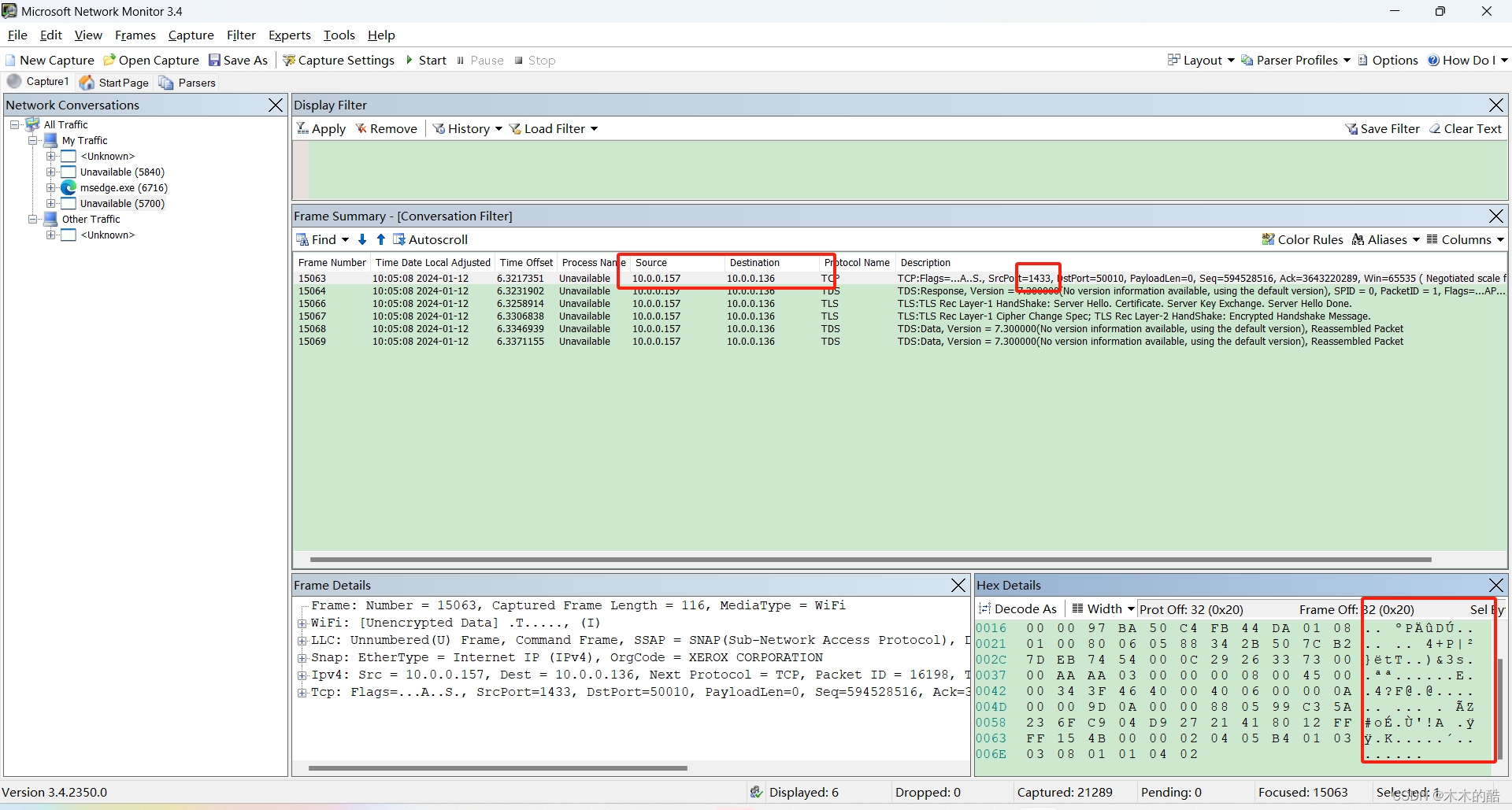Jump to next frame with down arrow icon

[x=362, y=239]
